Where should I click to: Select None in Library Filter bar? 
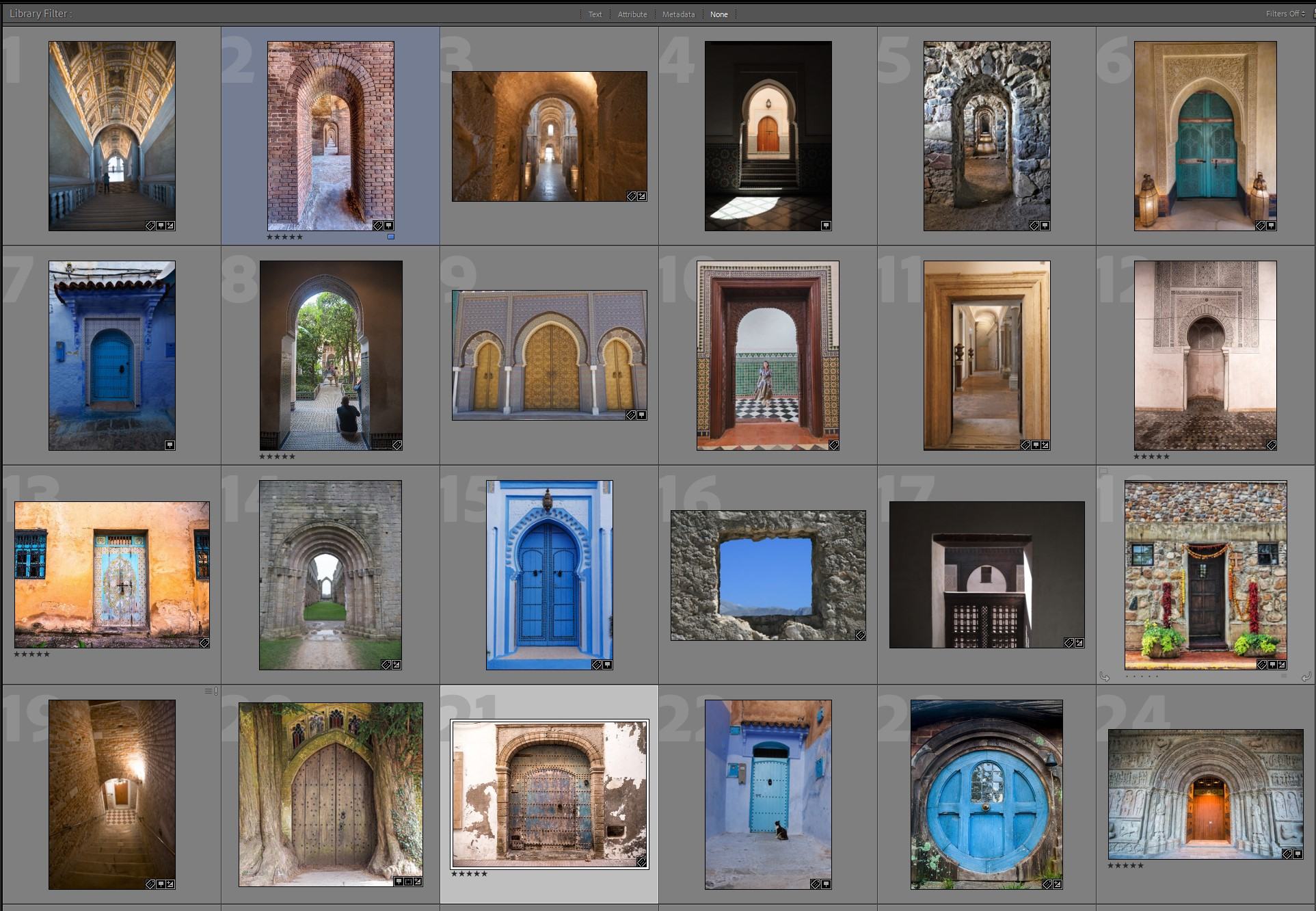(719, 14)
